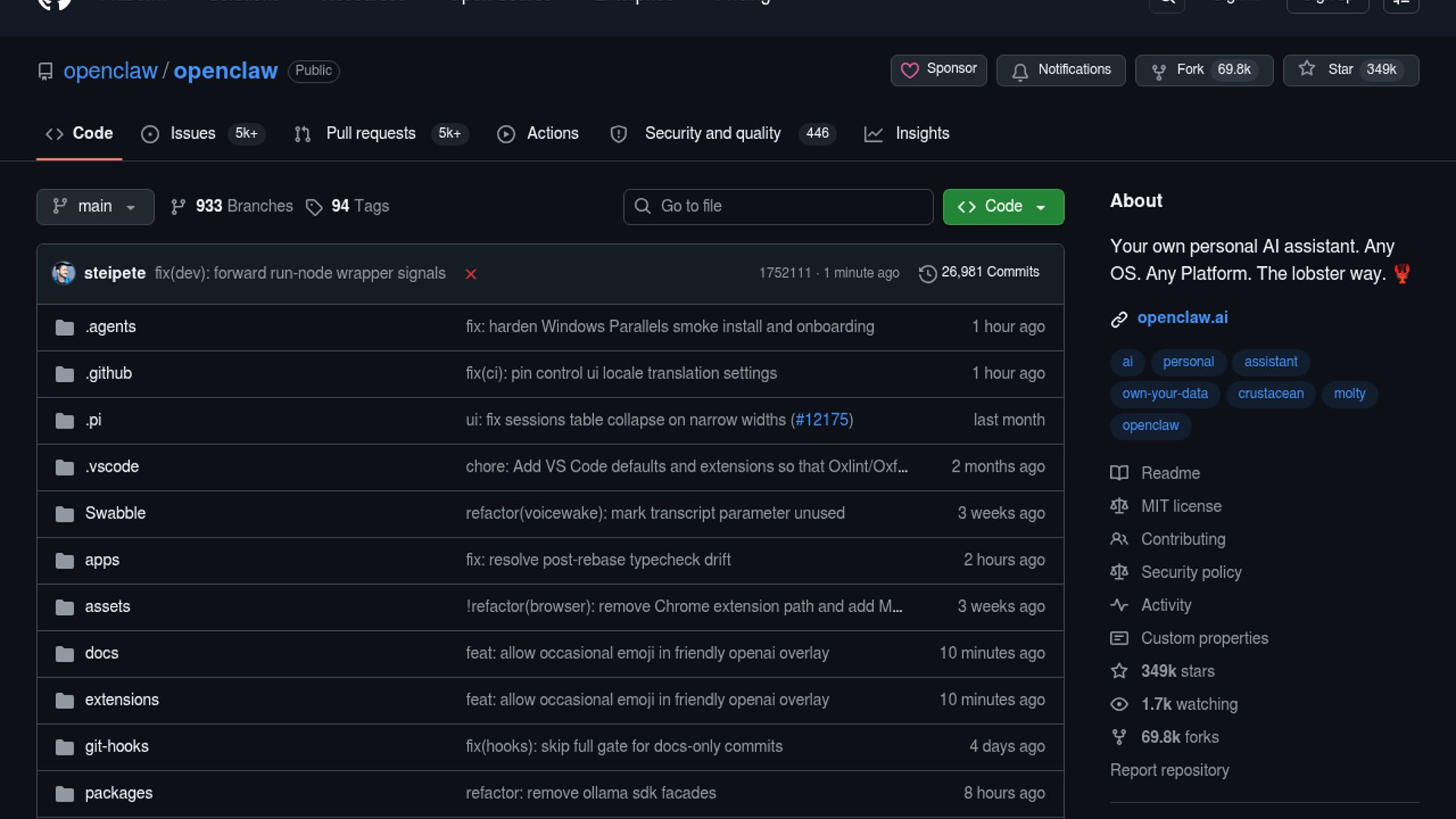This screenshot has width=1456, height=819.
Task: Open the .github folder
Action: click(x=109, y=373)
